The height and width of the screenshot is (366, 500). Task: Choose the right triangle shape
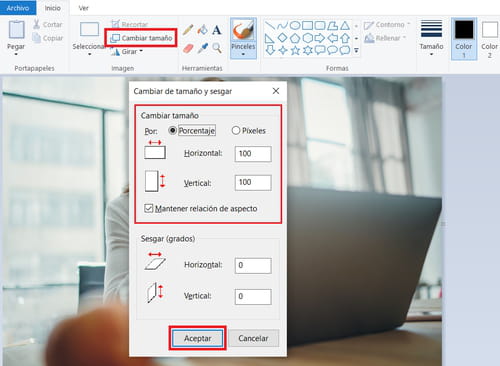[x=270, y=38]
